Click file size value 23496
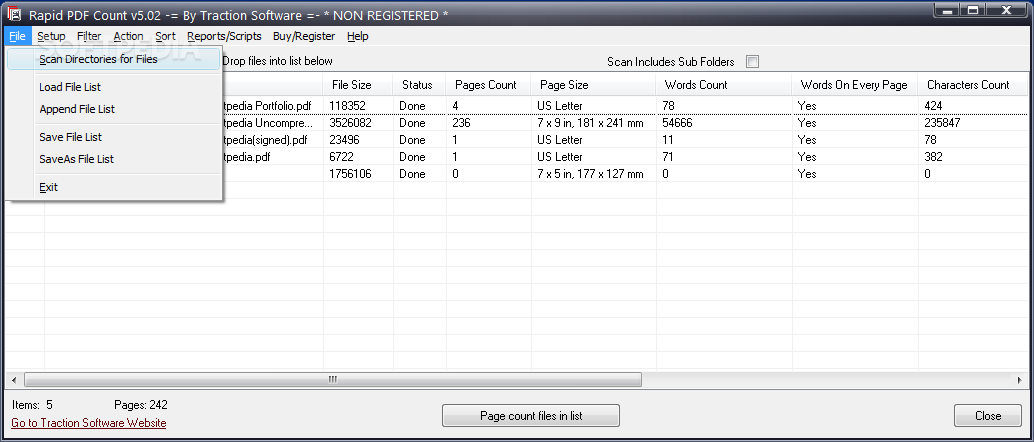Image resolution: width=1034 pixels, height=442 pixels. pyautogui.click(x=345, y=140)
